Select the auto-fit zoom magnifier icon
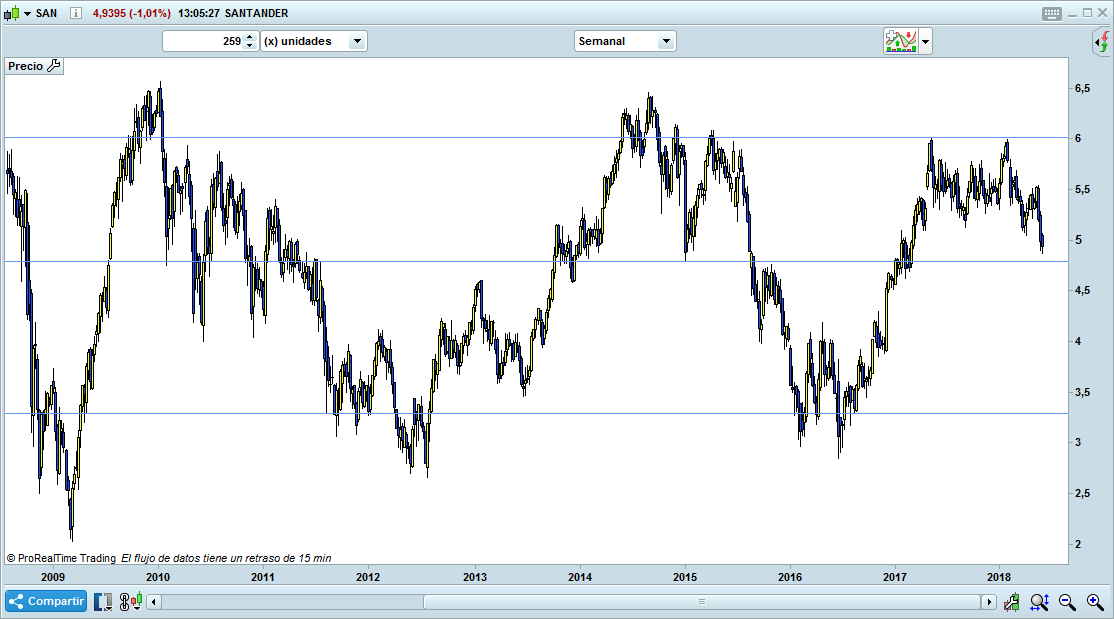This screenshot has width=1114, height=619. (x=1039, y=602)
